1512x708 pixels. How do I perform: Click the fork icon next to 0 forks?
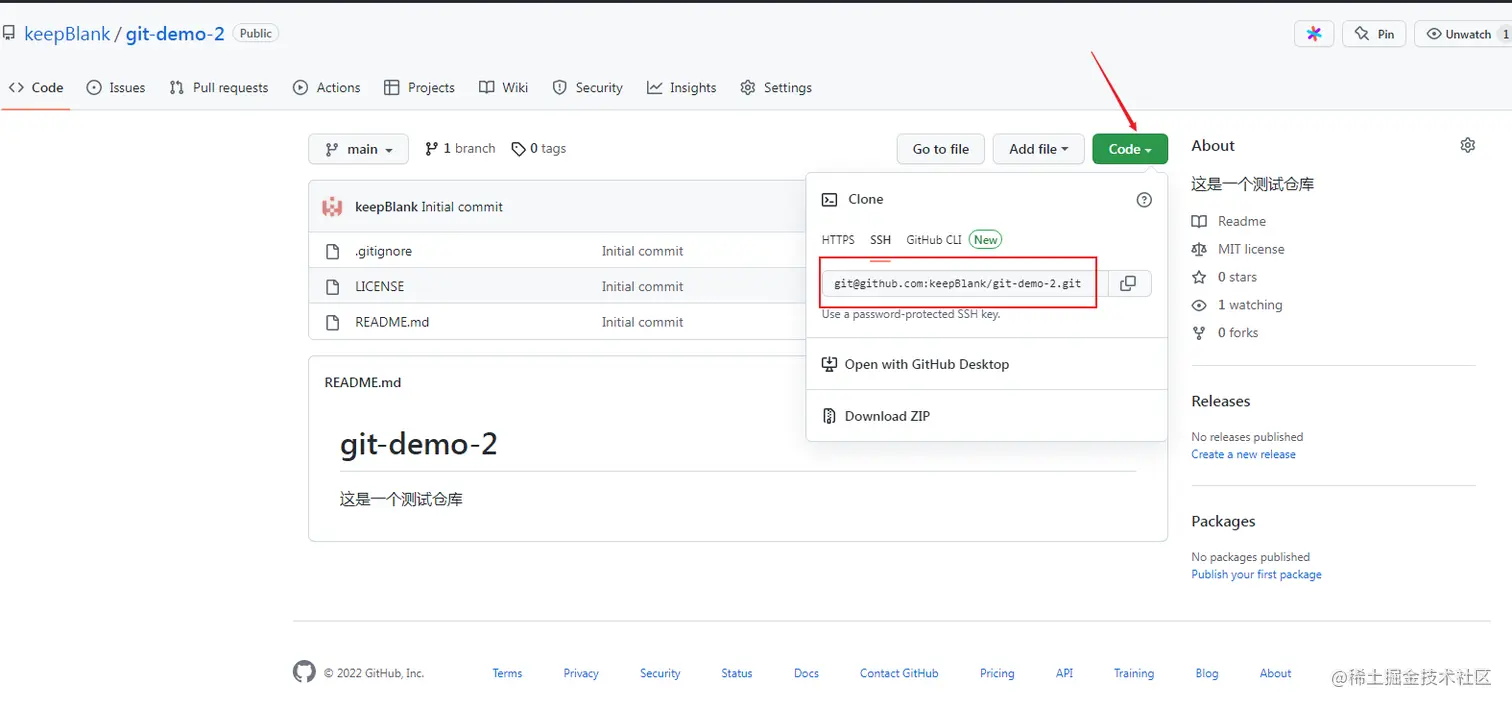pyautogui.click(x=1199, y=333)
